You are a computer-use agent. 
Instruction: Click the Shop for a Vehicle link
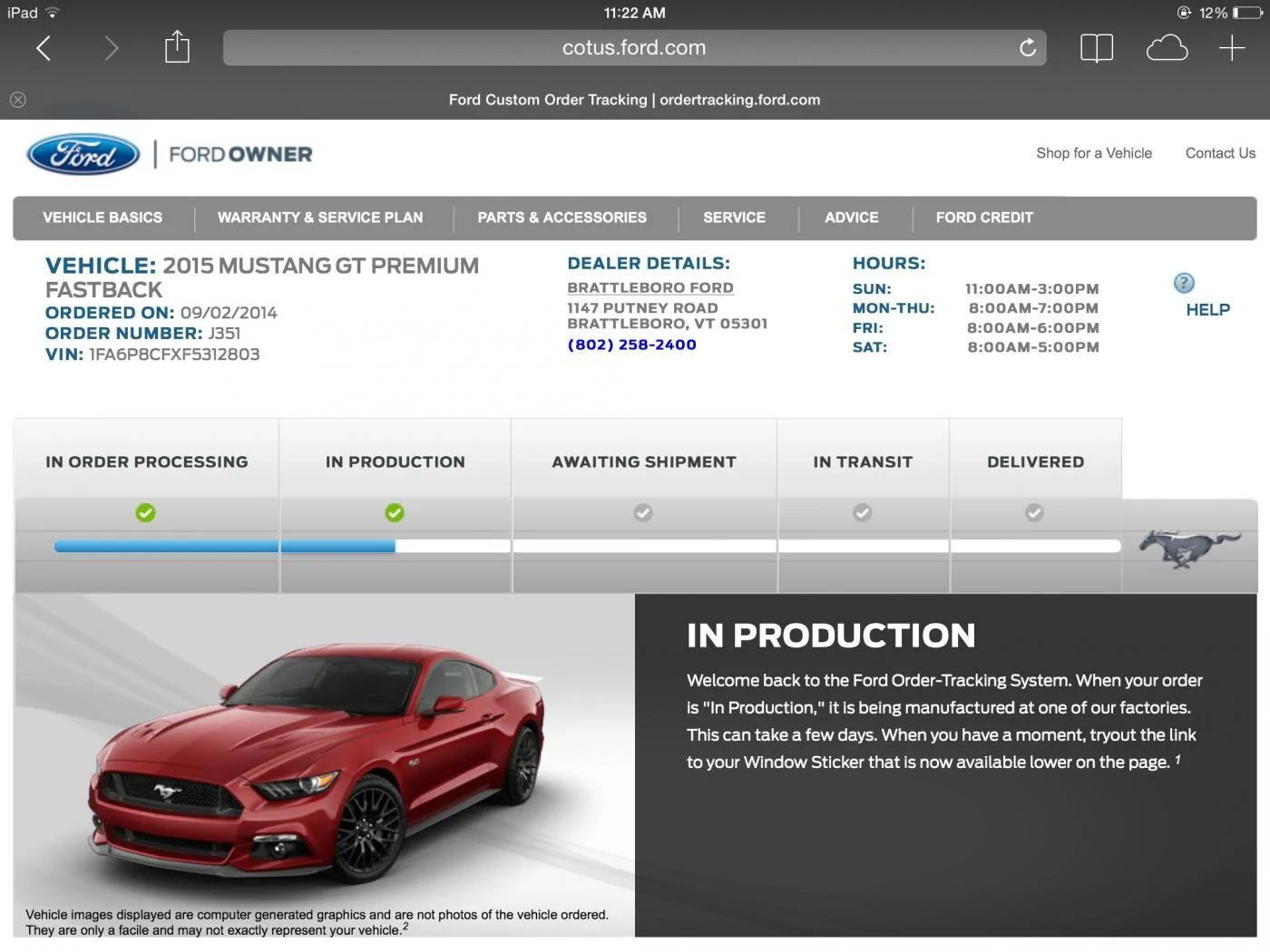(1094, 153)
